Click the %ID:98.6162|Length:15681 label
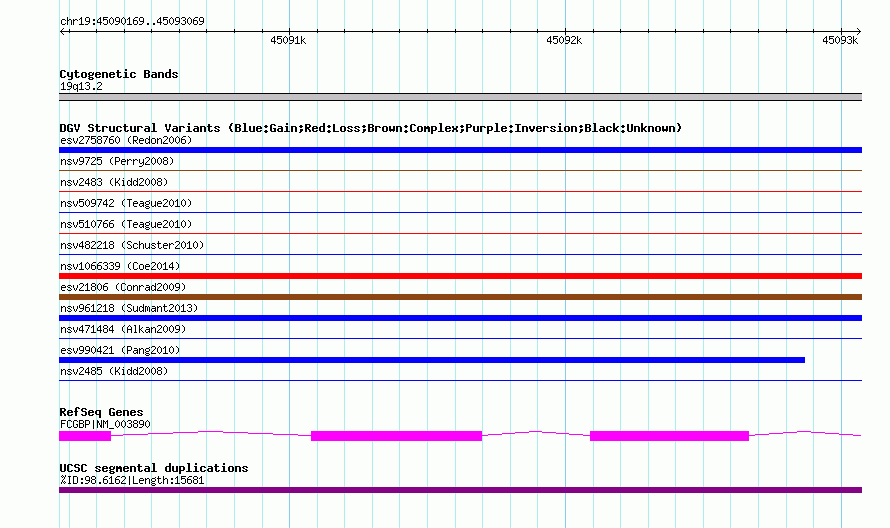 (132, 480)
